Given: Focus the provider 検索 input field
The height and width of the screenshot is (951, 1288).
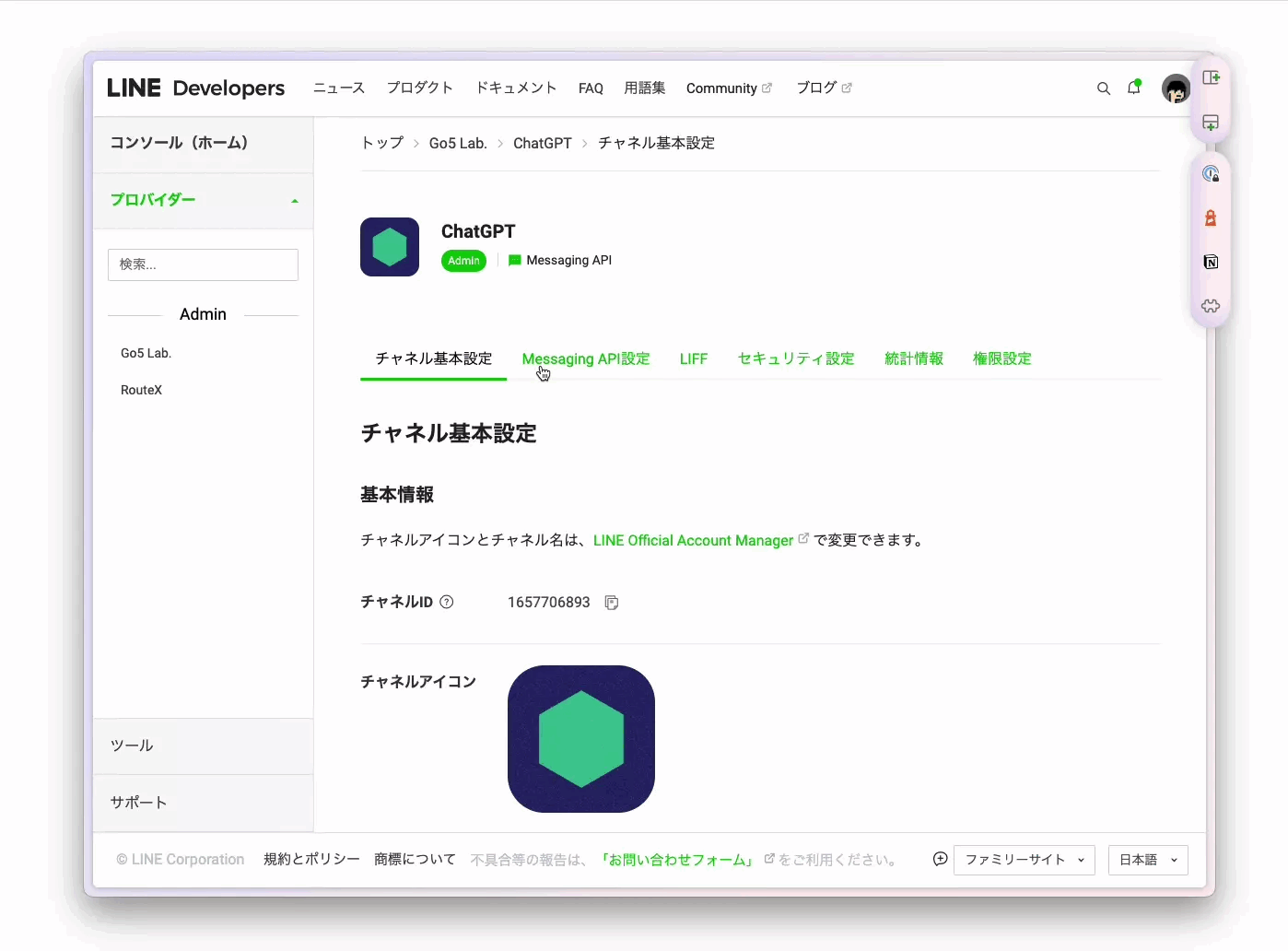Looking at the screenshot, I should [x=203, y=264].
